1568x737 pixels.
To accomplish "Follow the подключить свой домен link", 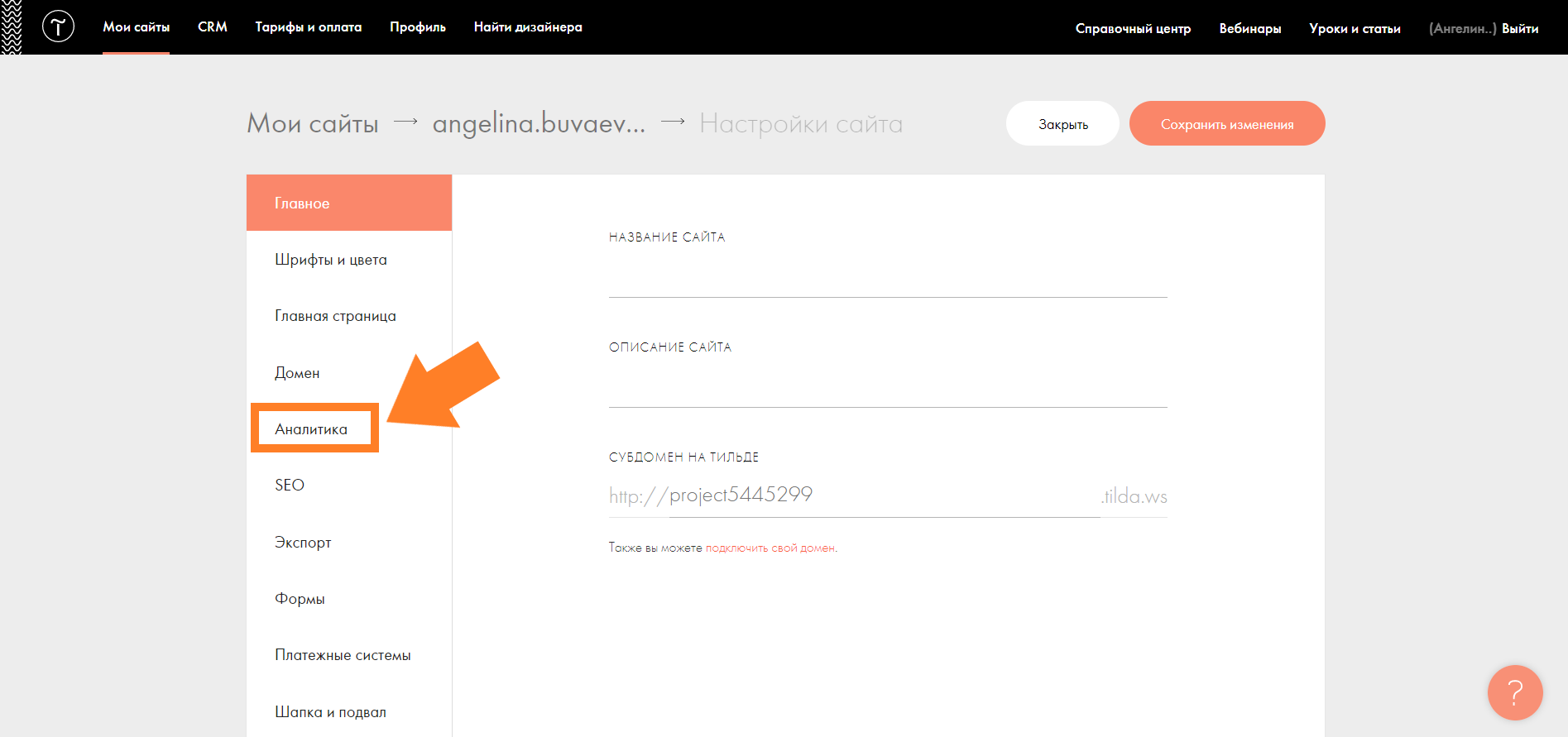I will click(770, 548).
